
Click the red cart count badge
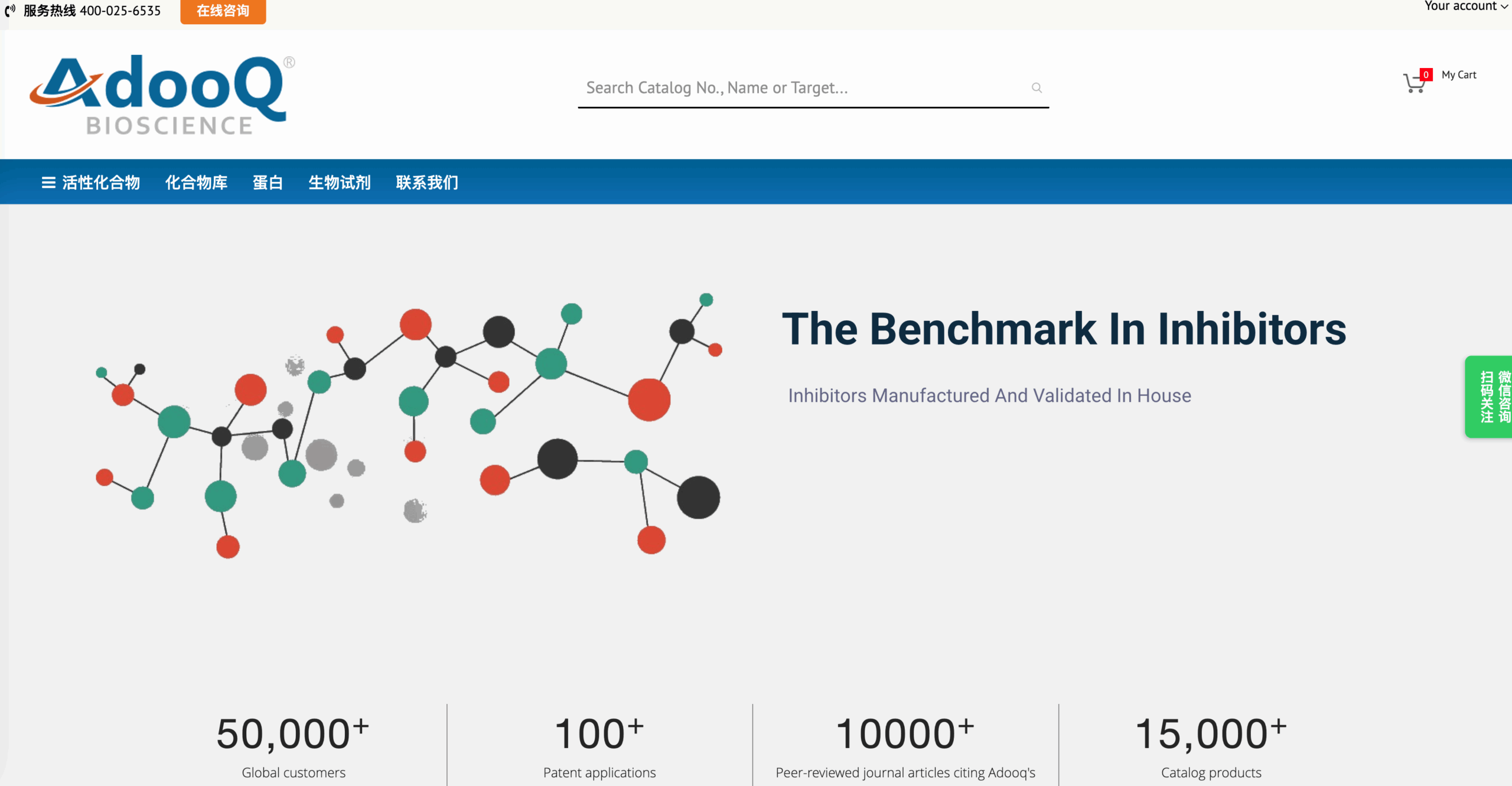pos(1426,74)
